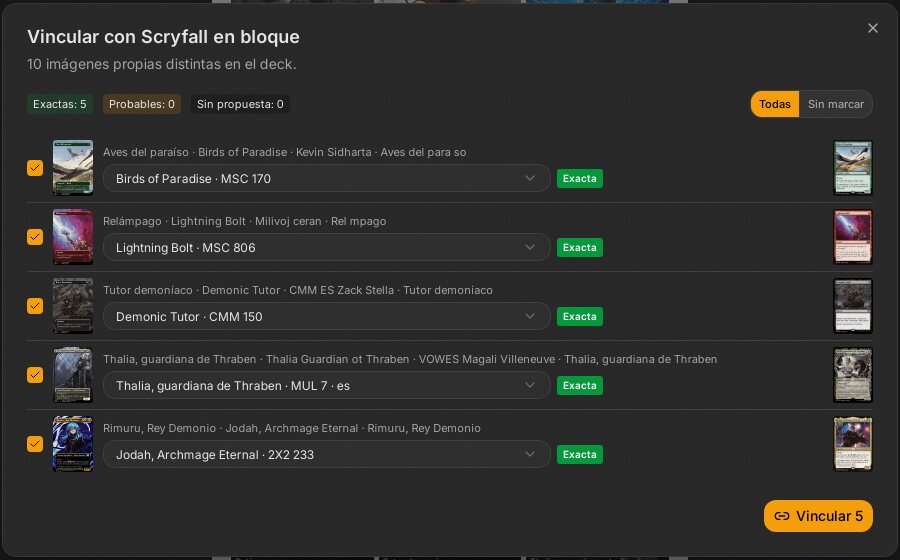This screenshot has height=560, width=900.
Task: Close the bulk link dialog
Action: click(872, 28)
